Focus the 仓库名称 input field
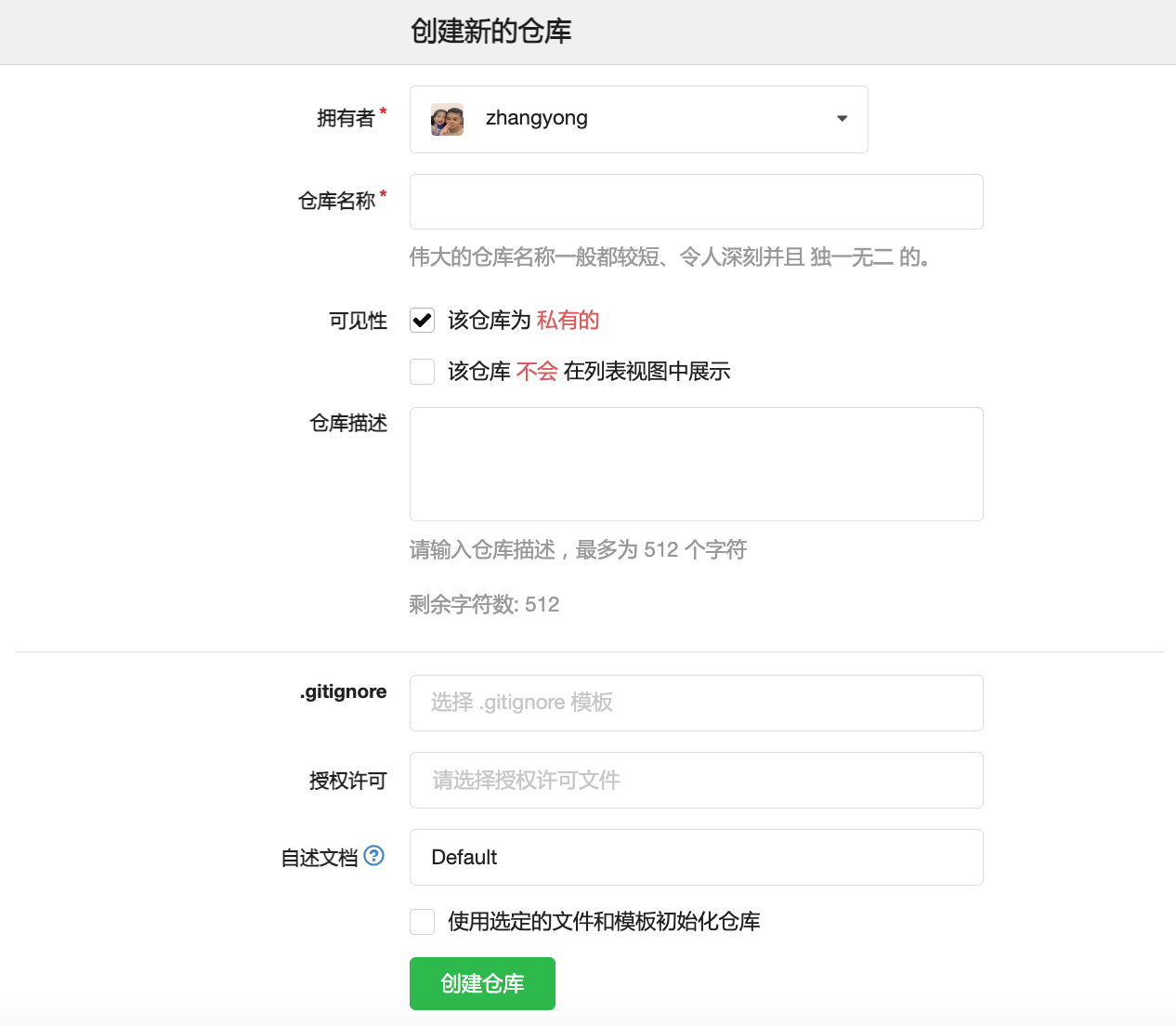Viewport: 1176px width, 1026px height. click(696, 202)
